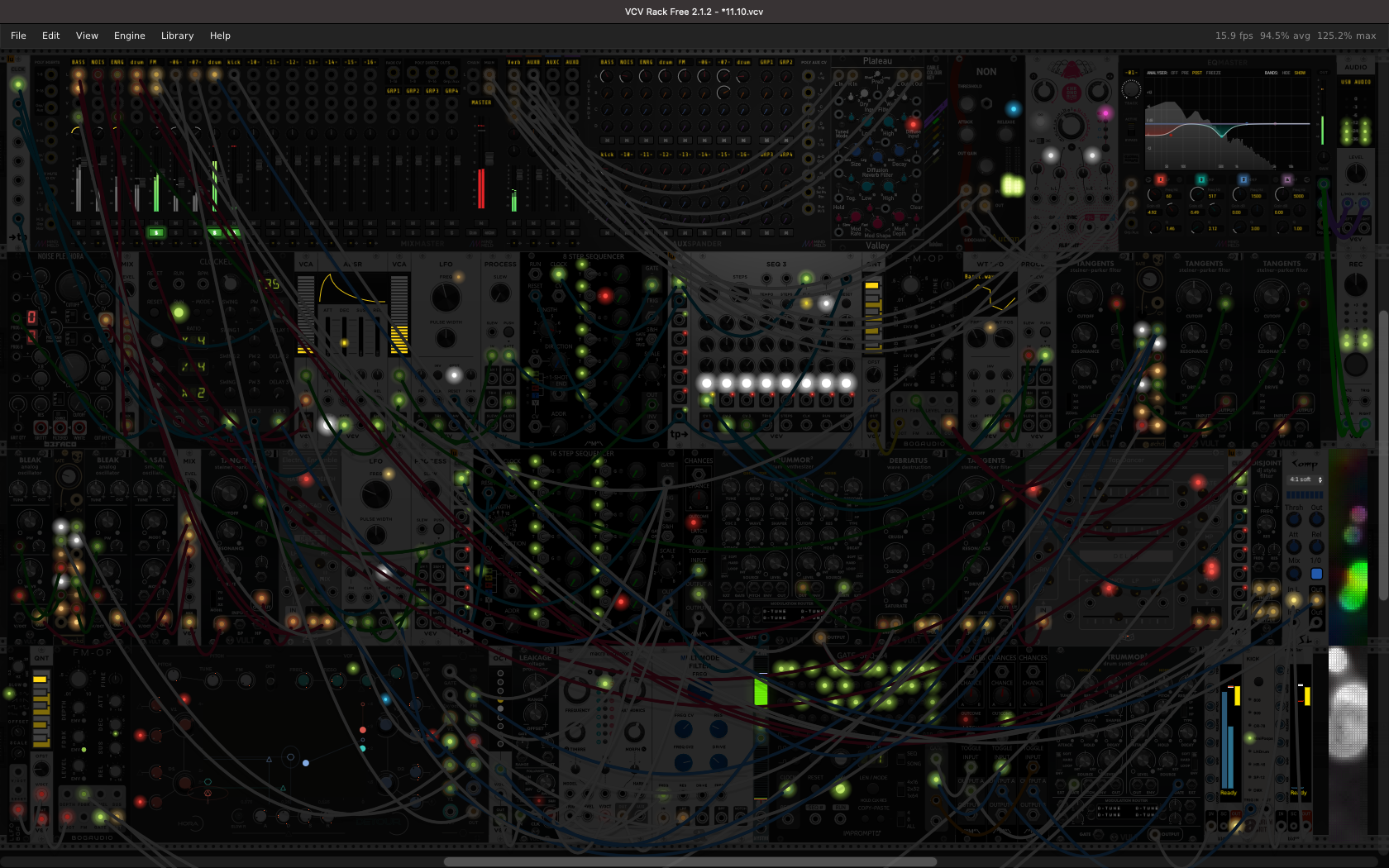Click the NON Threshold knob
Viewport: 1389px width, 868px height.
(x=967, y=103)
